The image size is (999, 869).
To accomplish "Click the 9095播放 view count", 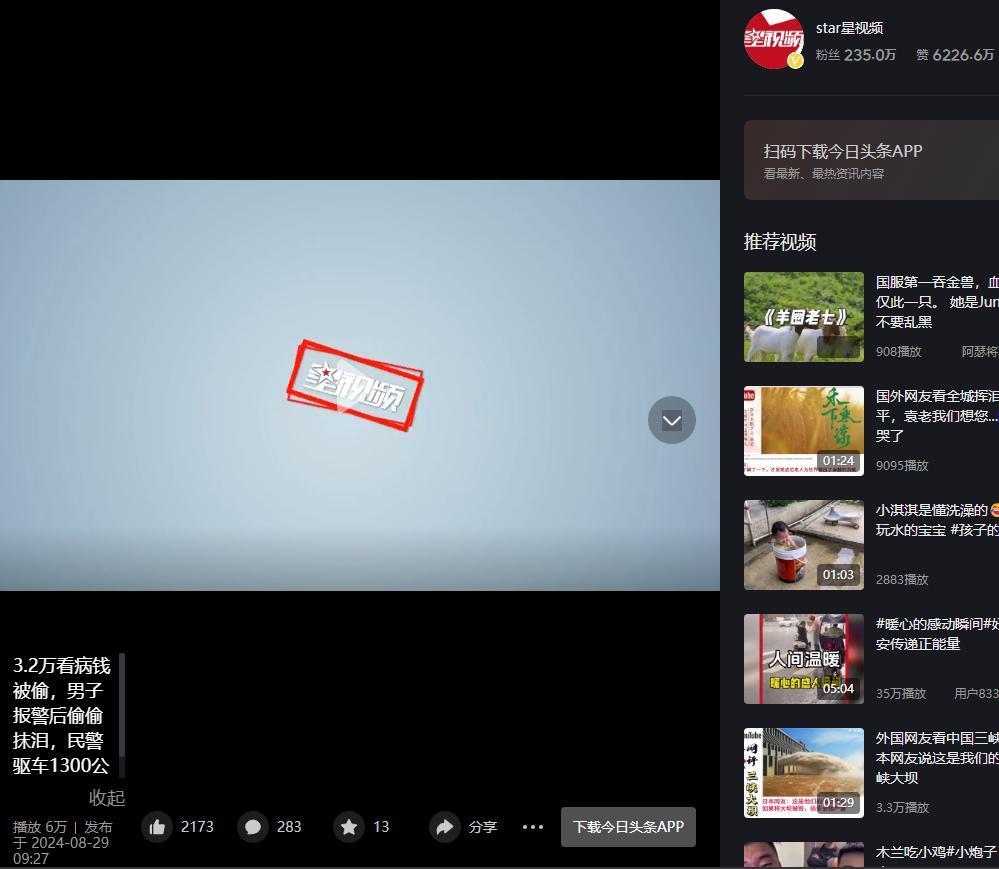I will [902, 466].
